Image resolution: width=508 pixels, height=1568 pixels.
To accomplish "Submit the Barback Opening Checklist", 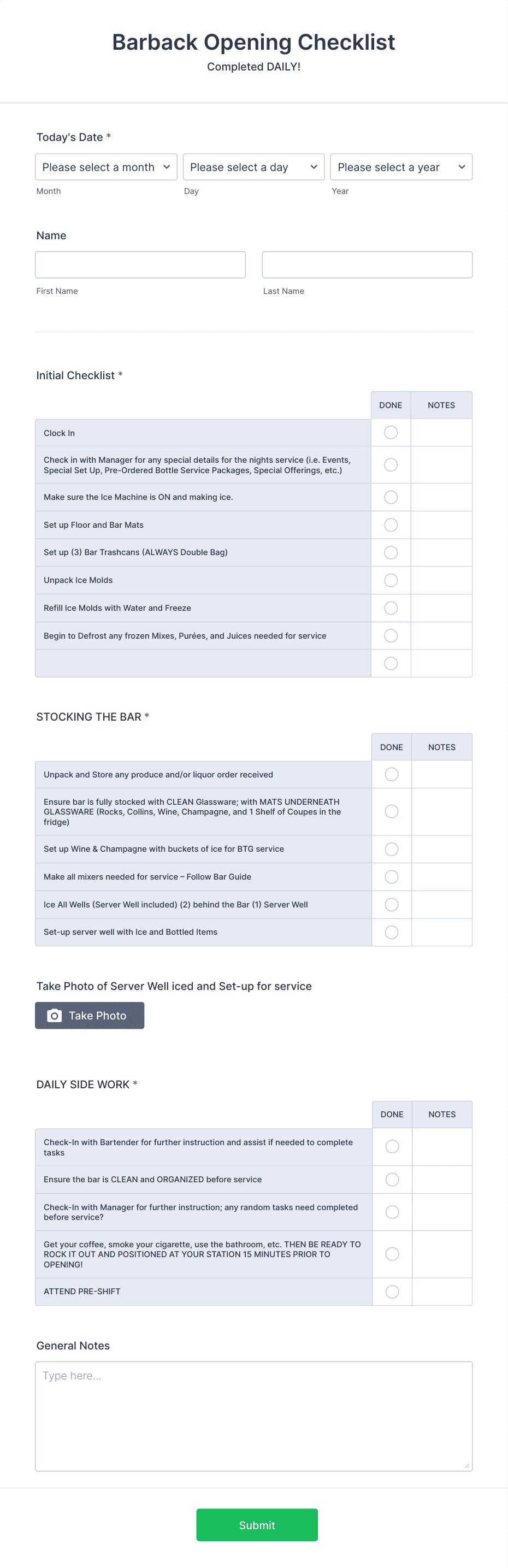I will [x=256, y=1524].
